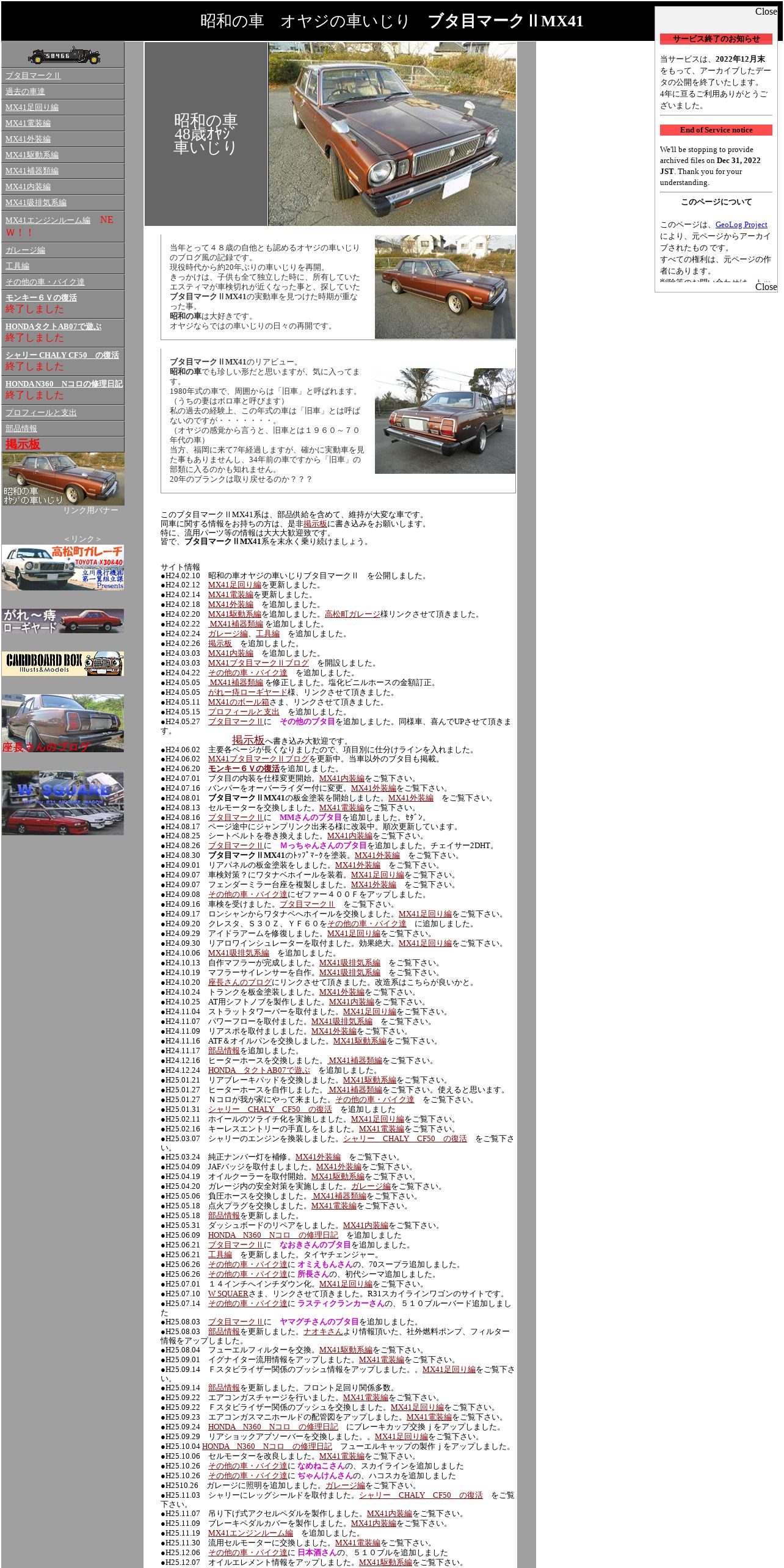The image size is (784, 1568).
Task: Click the 昭和の車 link banner image in sidebar
Action: 63,479
